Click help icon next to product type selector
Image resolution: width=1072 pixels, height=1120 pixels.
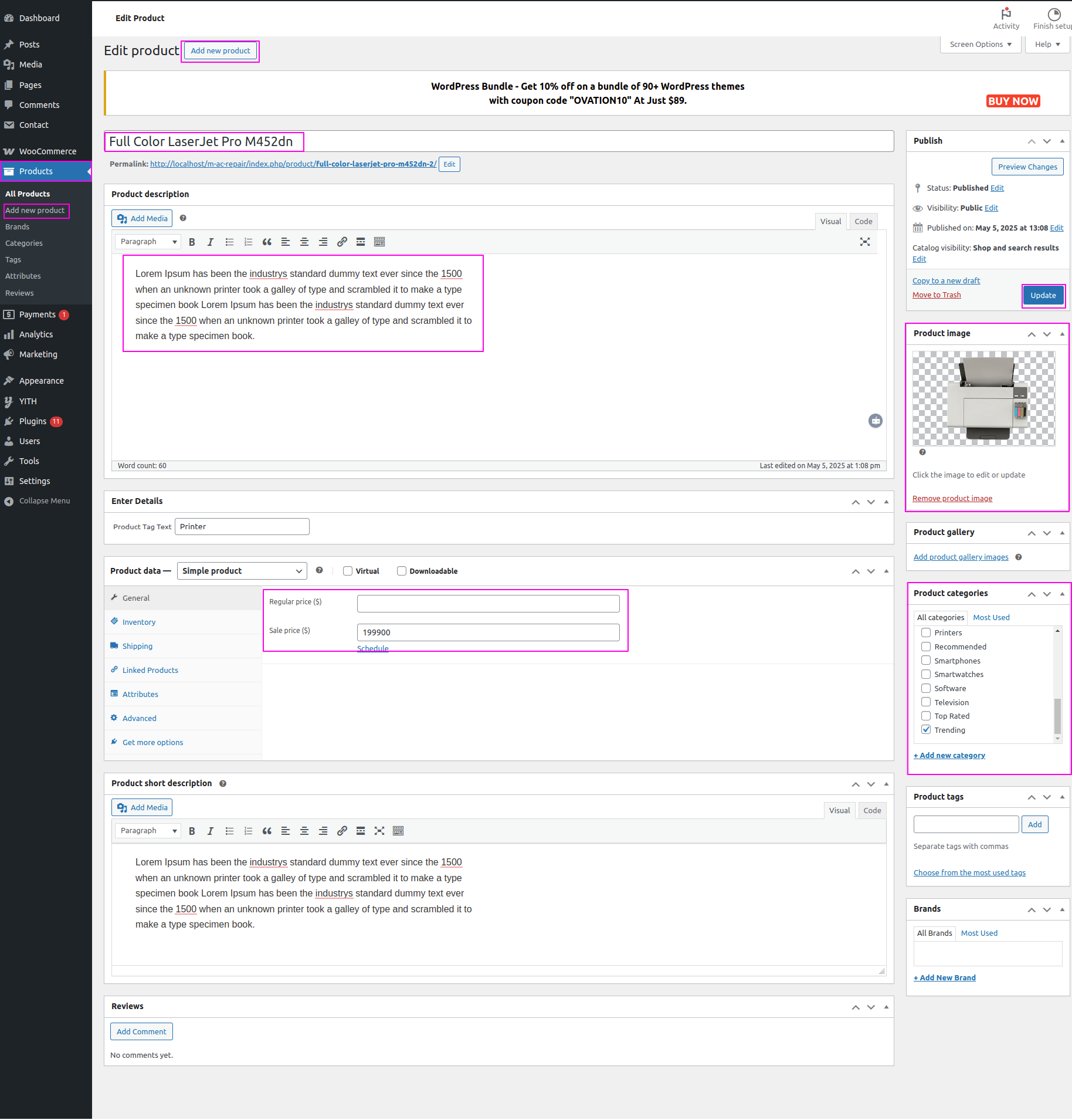pyautogui.click(x=319, y=570)
